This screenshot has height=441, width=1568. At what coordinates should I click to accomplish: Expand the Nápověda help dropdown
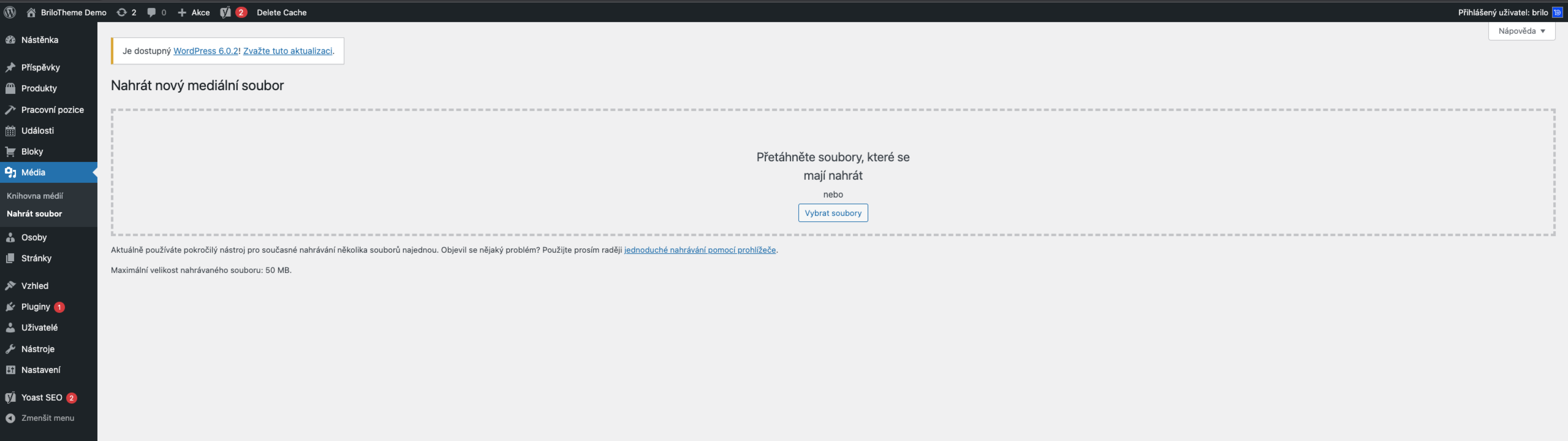[1521, 31]
